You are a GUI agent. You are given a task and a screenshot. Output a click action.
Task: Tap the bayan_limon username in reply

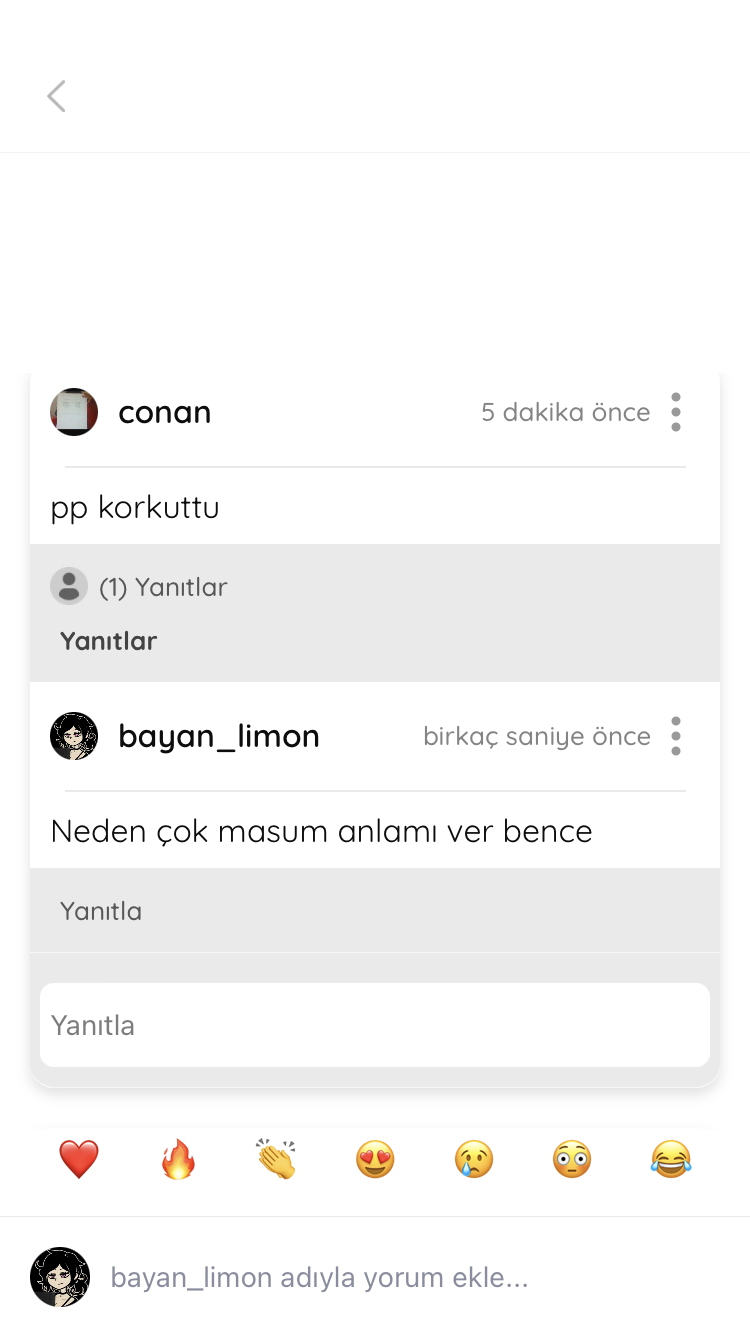click(x=219, y=736)
